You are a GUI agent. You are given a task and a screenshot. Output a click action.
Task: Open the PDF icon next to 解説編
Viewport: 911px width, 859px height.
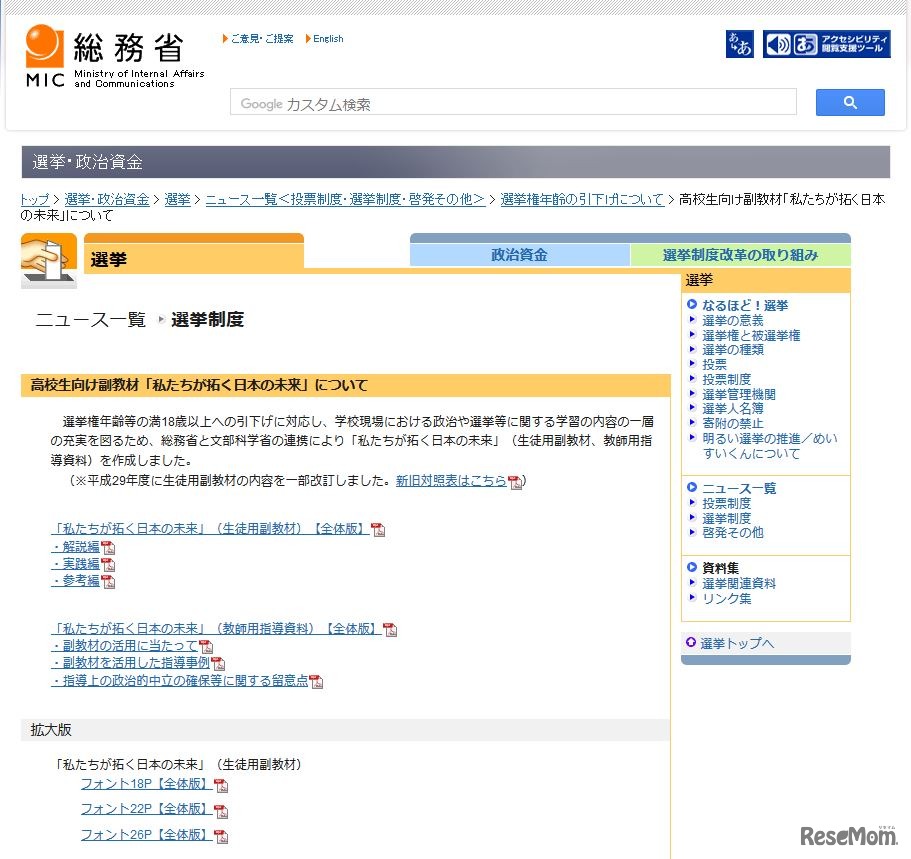[x=108, y=547]
